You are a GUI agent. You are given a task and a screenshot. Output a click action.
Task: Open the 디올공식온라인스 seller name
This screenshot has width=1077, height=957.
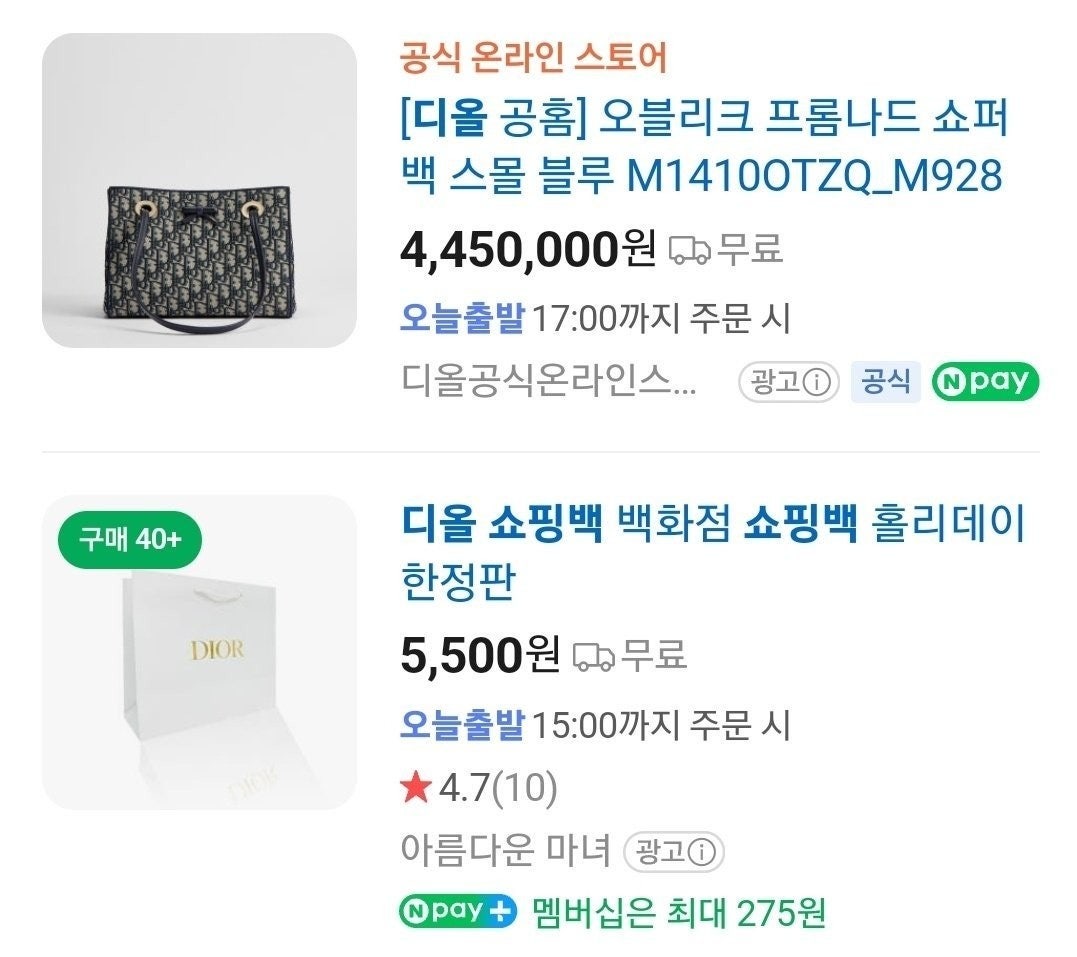coord(548,382)
